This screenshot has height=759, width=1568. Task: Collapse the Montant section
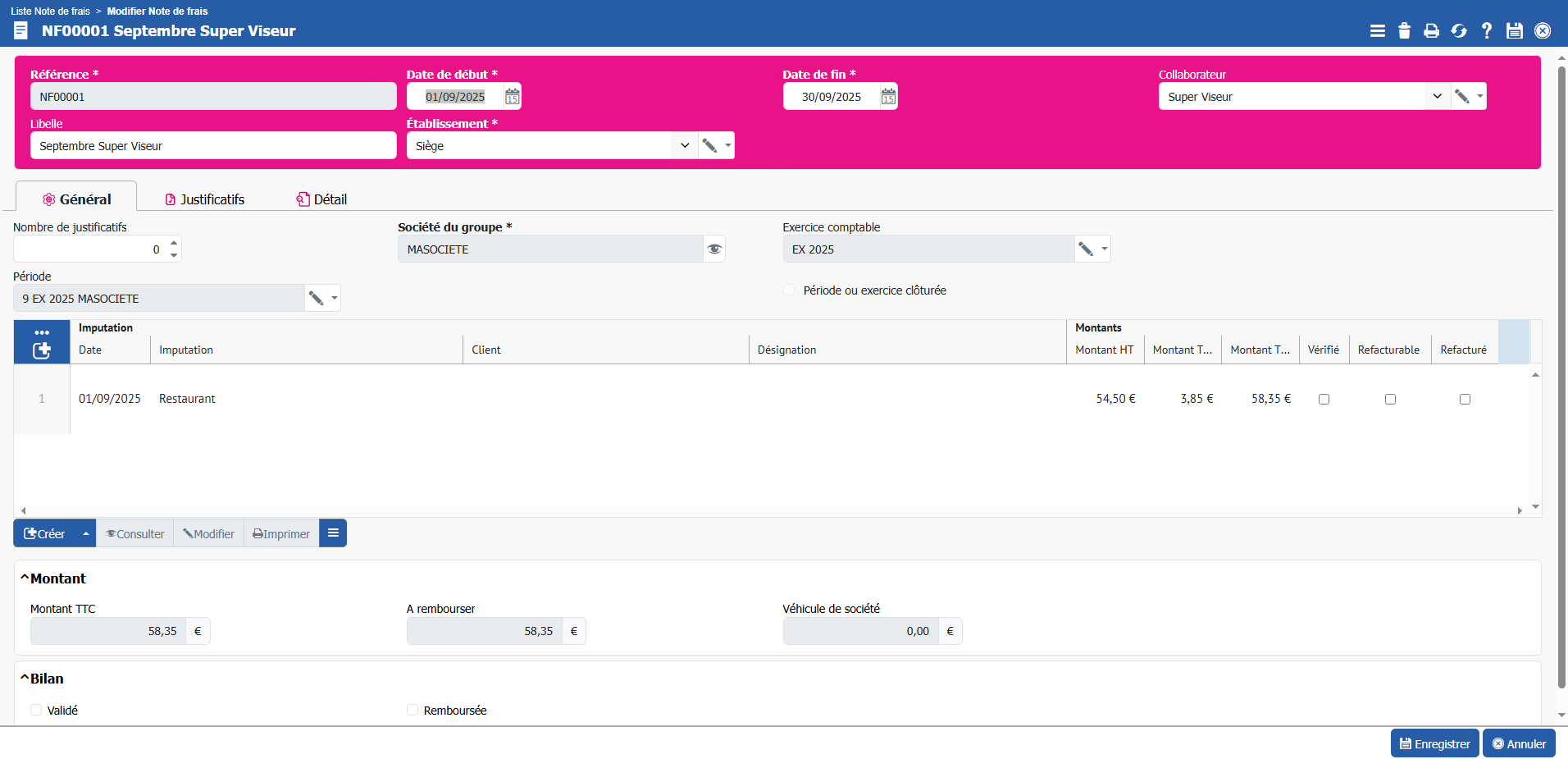pos(25,578)
